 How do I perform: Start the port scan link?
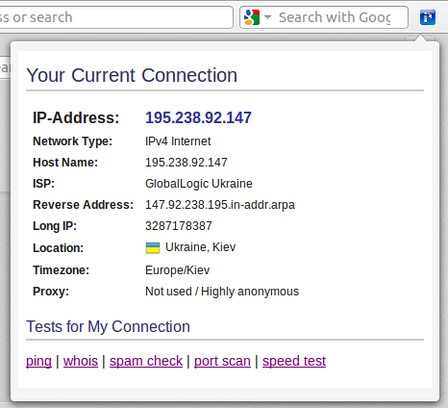222,361
